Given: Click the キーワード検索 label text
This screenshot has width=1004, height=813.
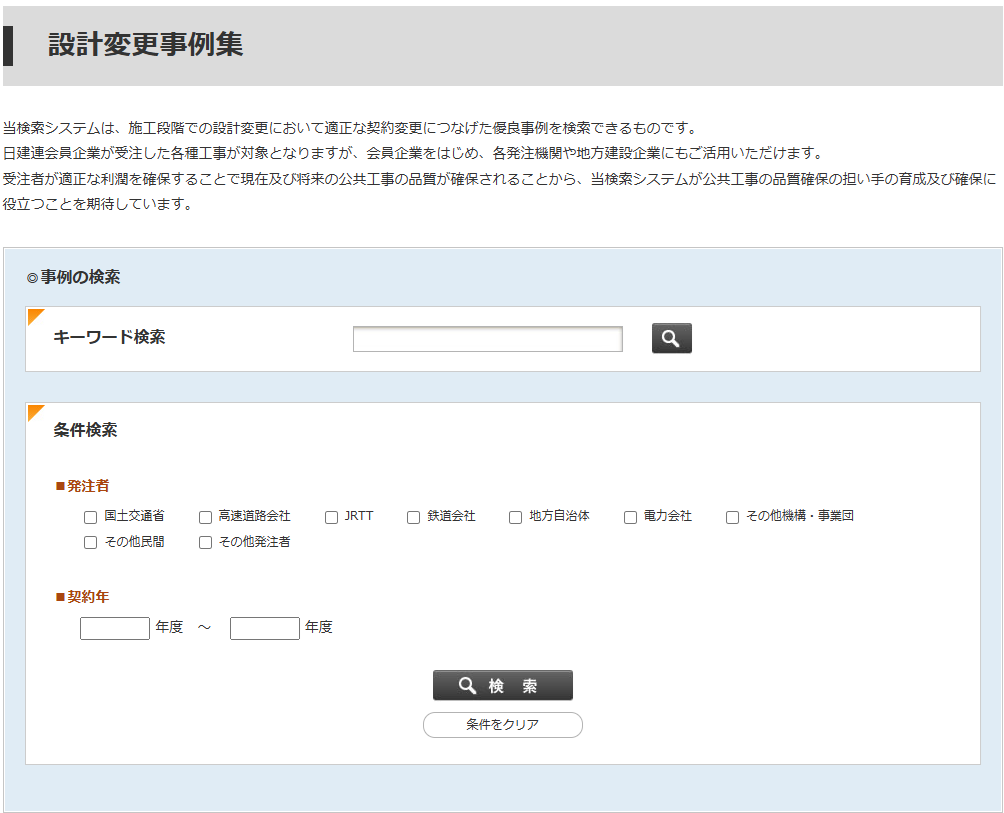Looking at the screenshot, I should click(109, 337).
